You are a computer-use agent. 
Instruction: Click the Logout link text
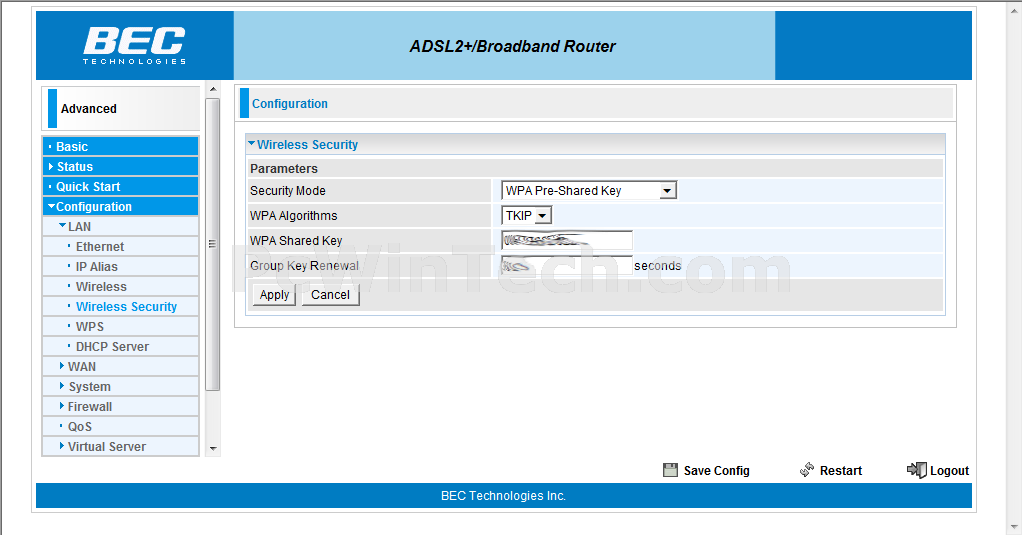pyautogui.click(x=950, y=470)
